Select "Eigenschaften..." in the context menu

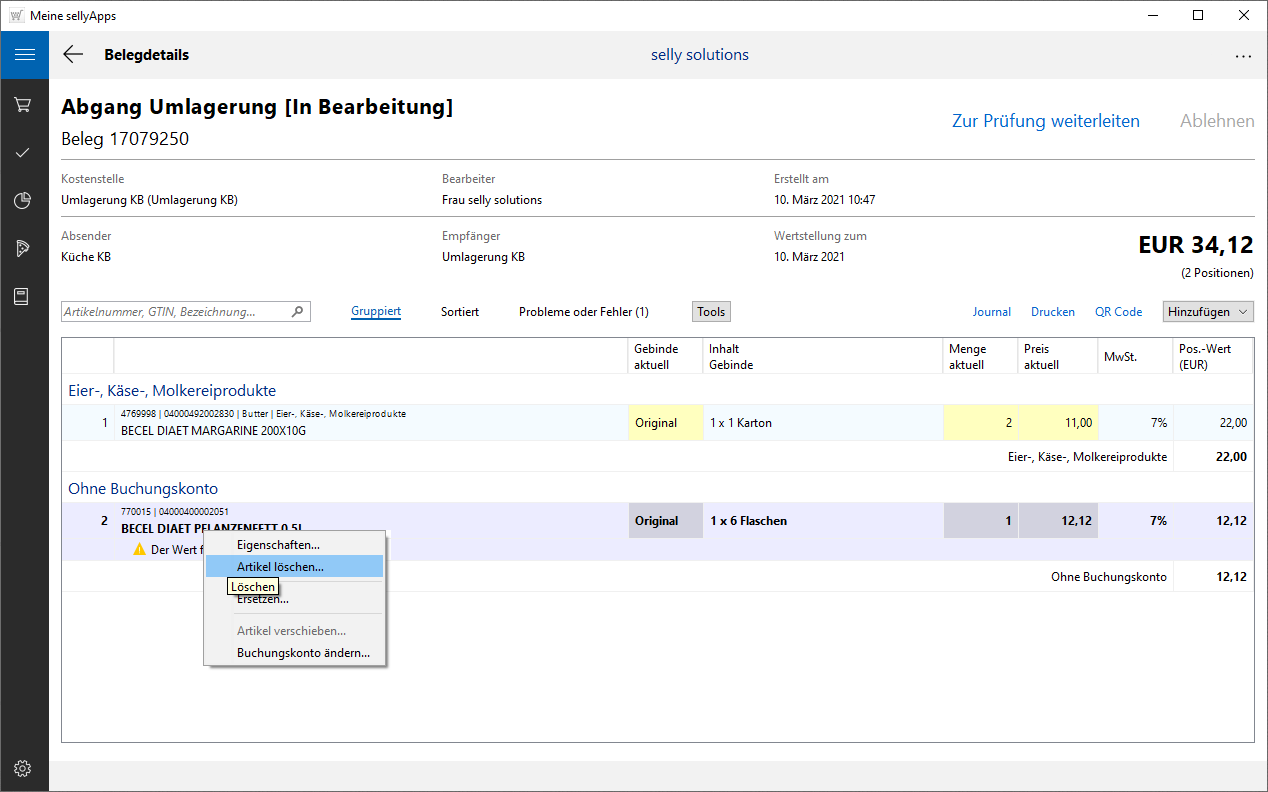tap(278, 545)
